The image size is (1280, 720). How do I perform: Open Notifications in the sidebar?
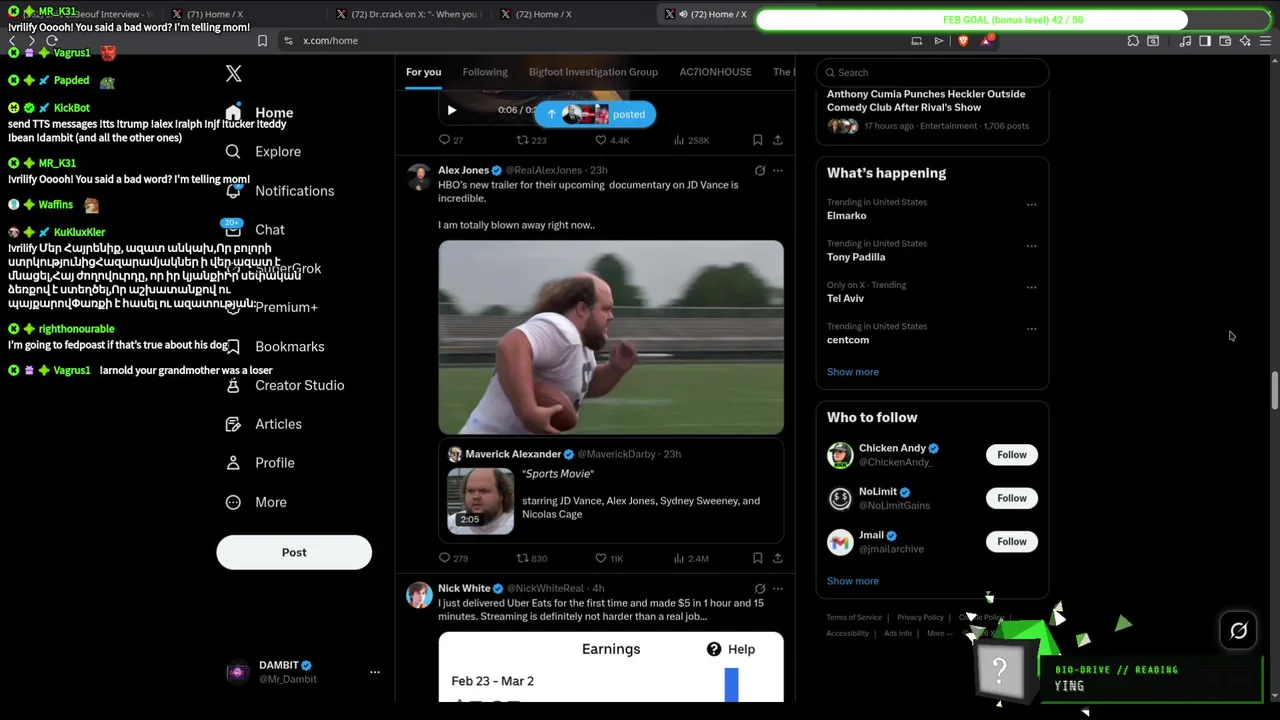click(x=295, y=191)
